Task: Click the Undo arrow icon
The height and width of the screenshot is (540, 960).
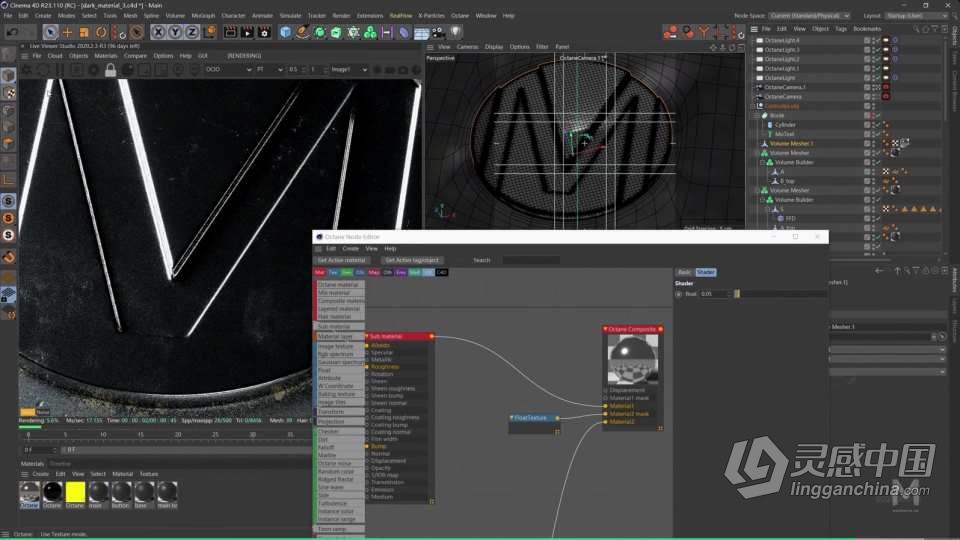Action: (x=12, y=32)
